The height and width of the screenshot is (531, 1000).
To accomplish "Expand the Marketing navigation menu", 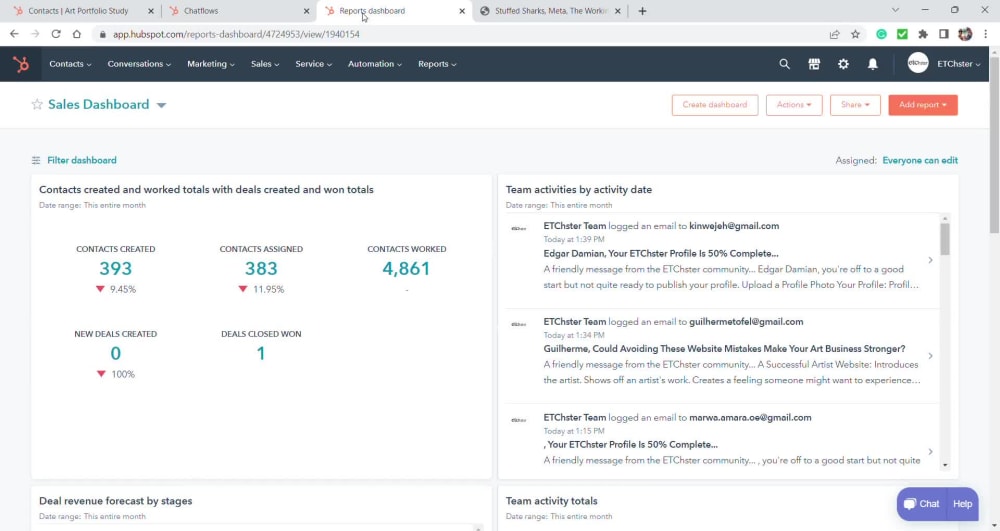I will tap(211, 64).
